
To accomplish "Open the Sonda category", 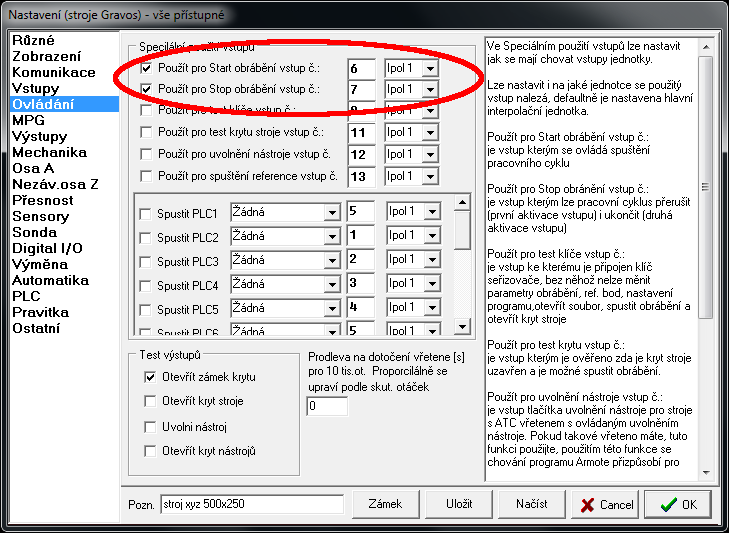I will click(x=34, y=232).
